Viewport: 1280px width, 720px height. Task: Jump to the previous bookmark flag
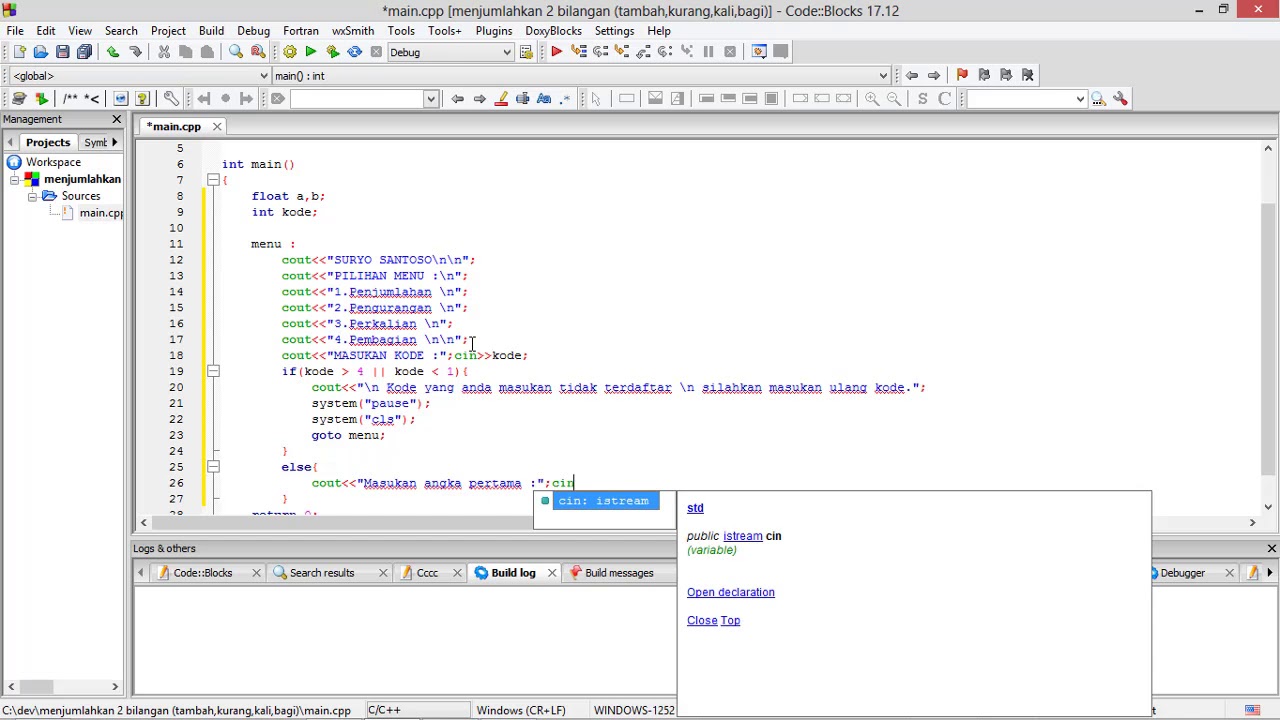point(984,75)
